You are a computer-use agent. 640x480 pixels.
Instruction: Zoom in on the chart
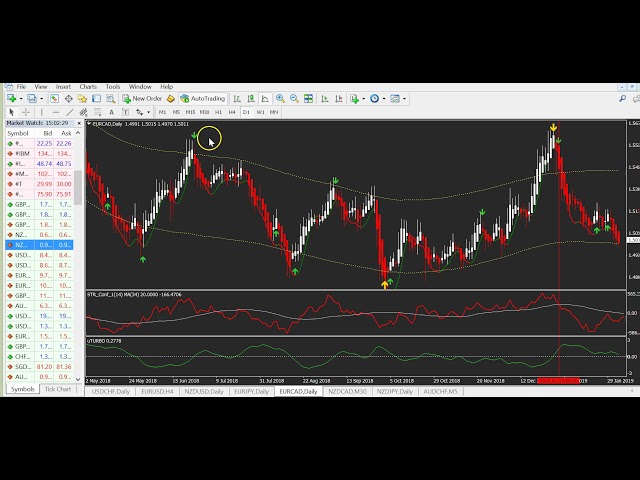click(x=280, y=99)
